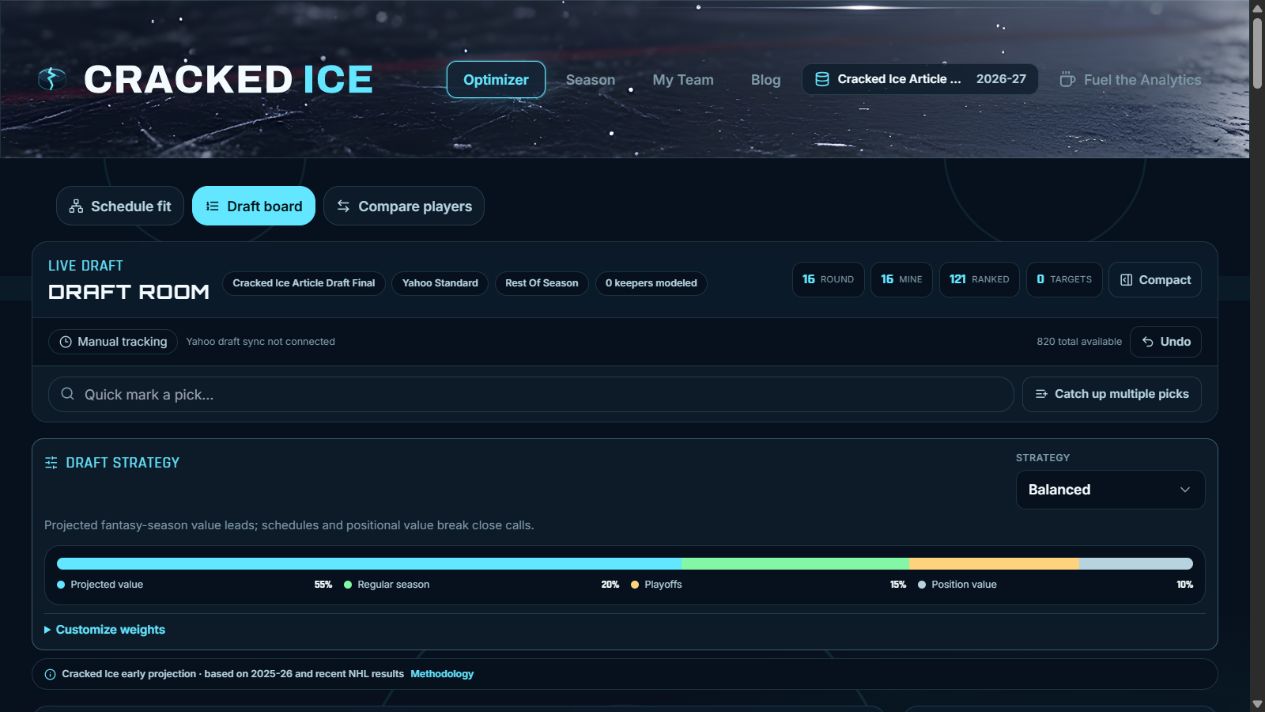Click the Playoffs legend dot
The image size is (1265, 712).
(635, 585)
